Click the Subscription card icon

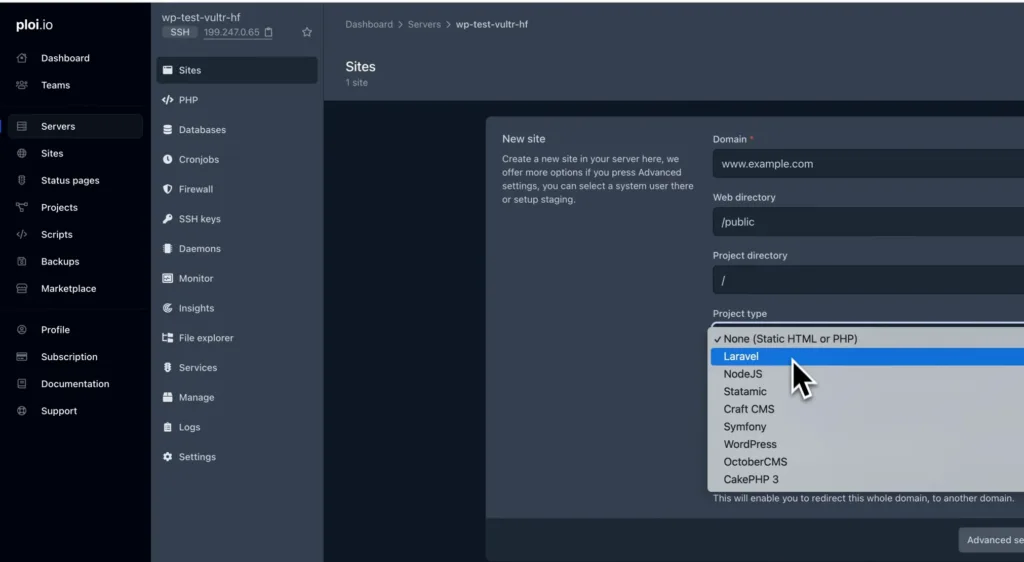(22, 356)
